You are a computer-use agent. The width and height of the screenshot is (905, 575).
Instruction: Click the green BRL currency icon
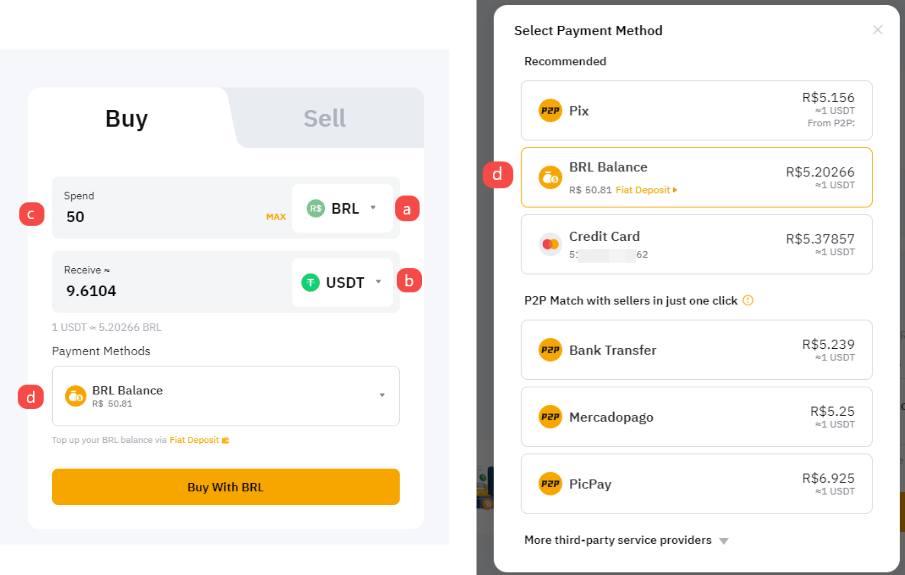316,209
